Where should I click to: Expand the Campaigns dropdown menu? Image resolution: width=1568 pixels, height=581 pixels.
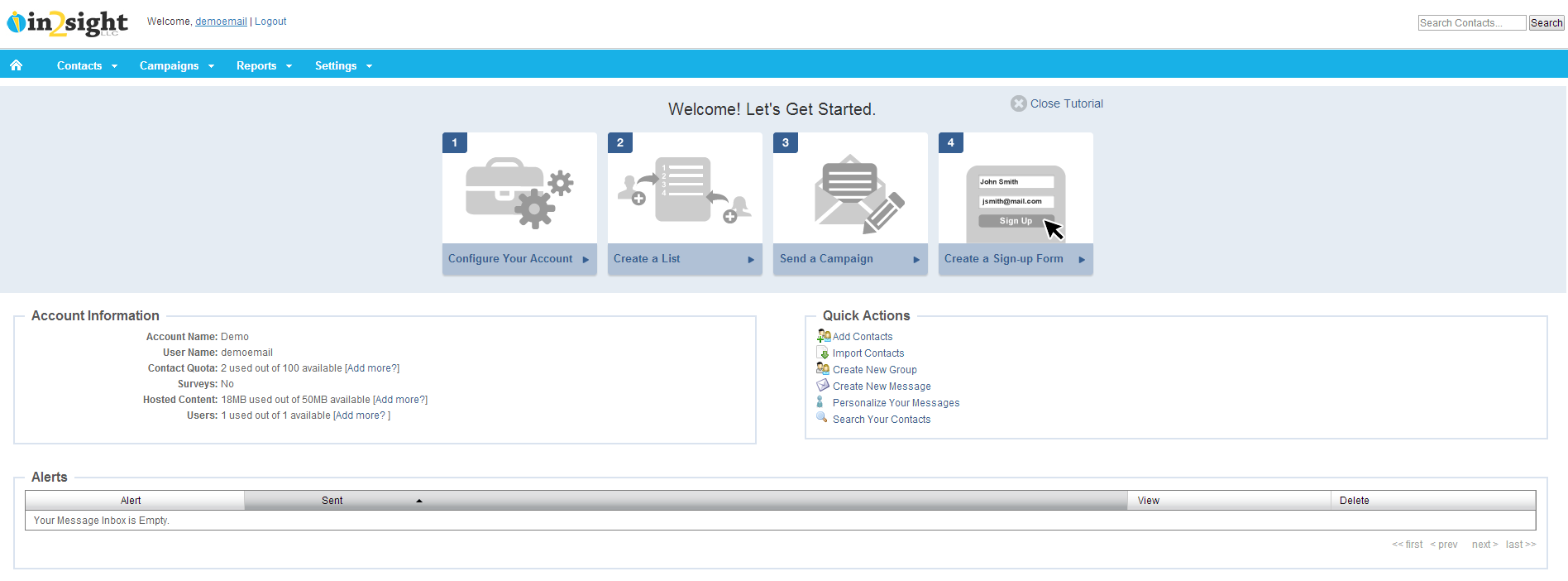point(176,65)
